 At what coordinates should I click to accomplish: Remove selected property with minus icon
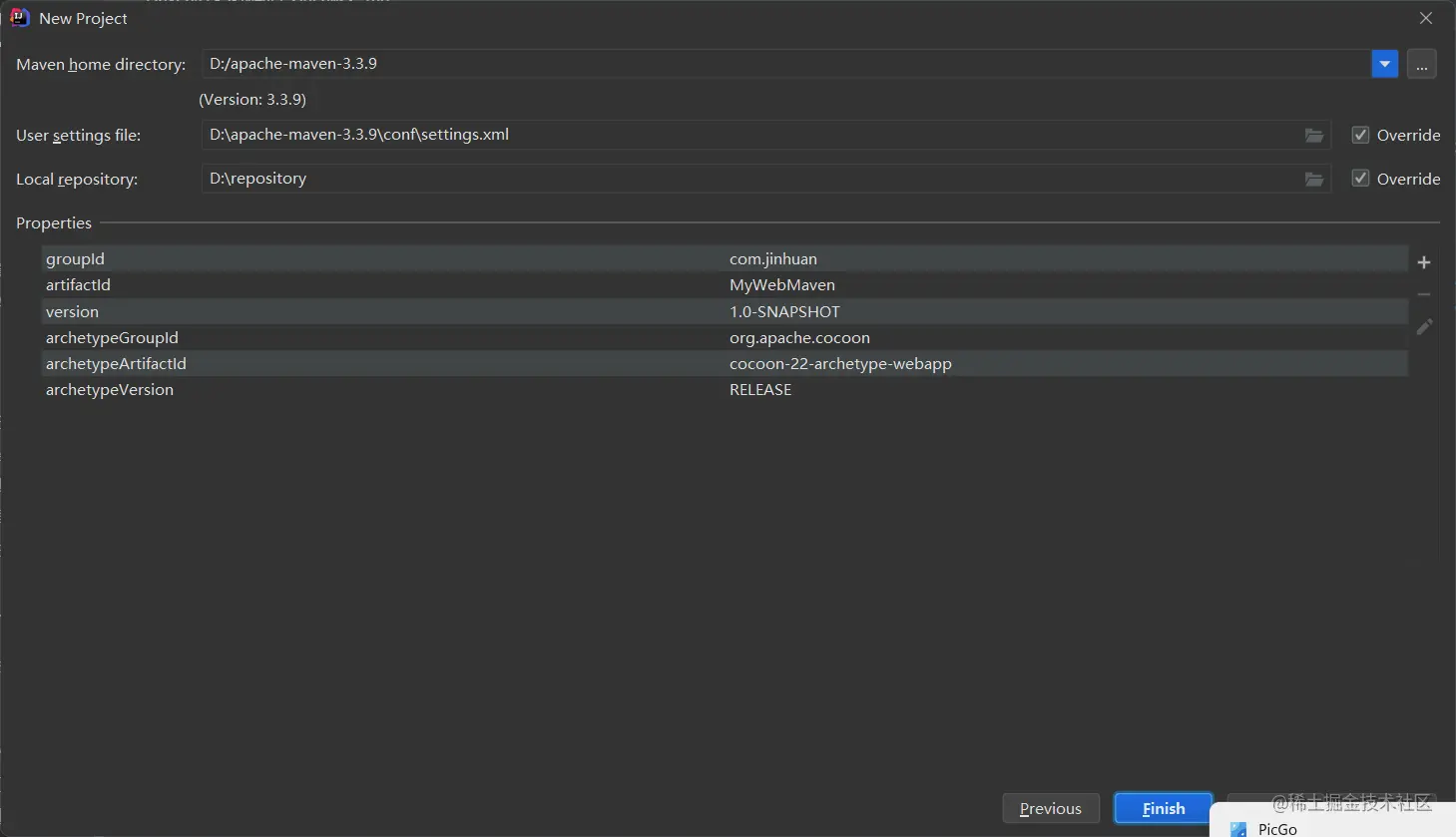(x=1424, y=294)
